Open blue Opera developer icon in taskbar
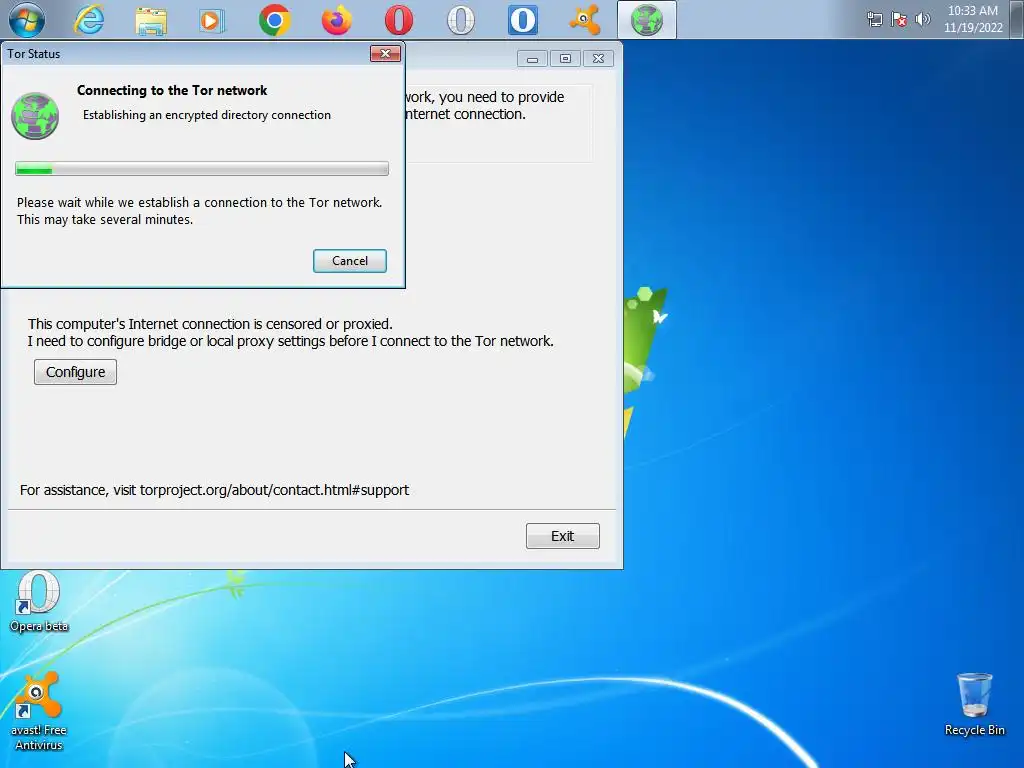 (522, 20)
